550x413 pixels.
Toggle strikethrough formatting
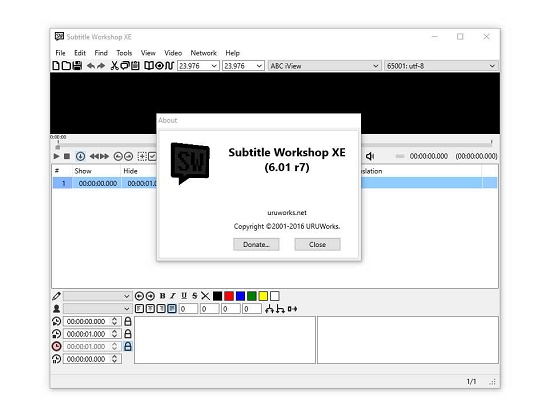point(194,296)
